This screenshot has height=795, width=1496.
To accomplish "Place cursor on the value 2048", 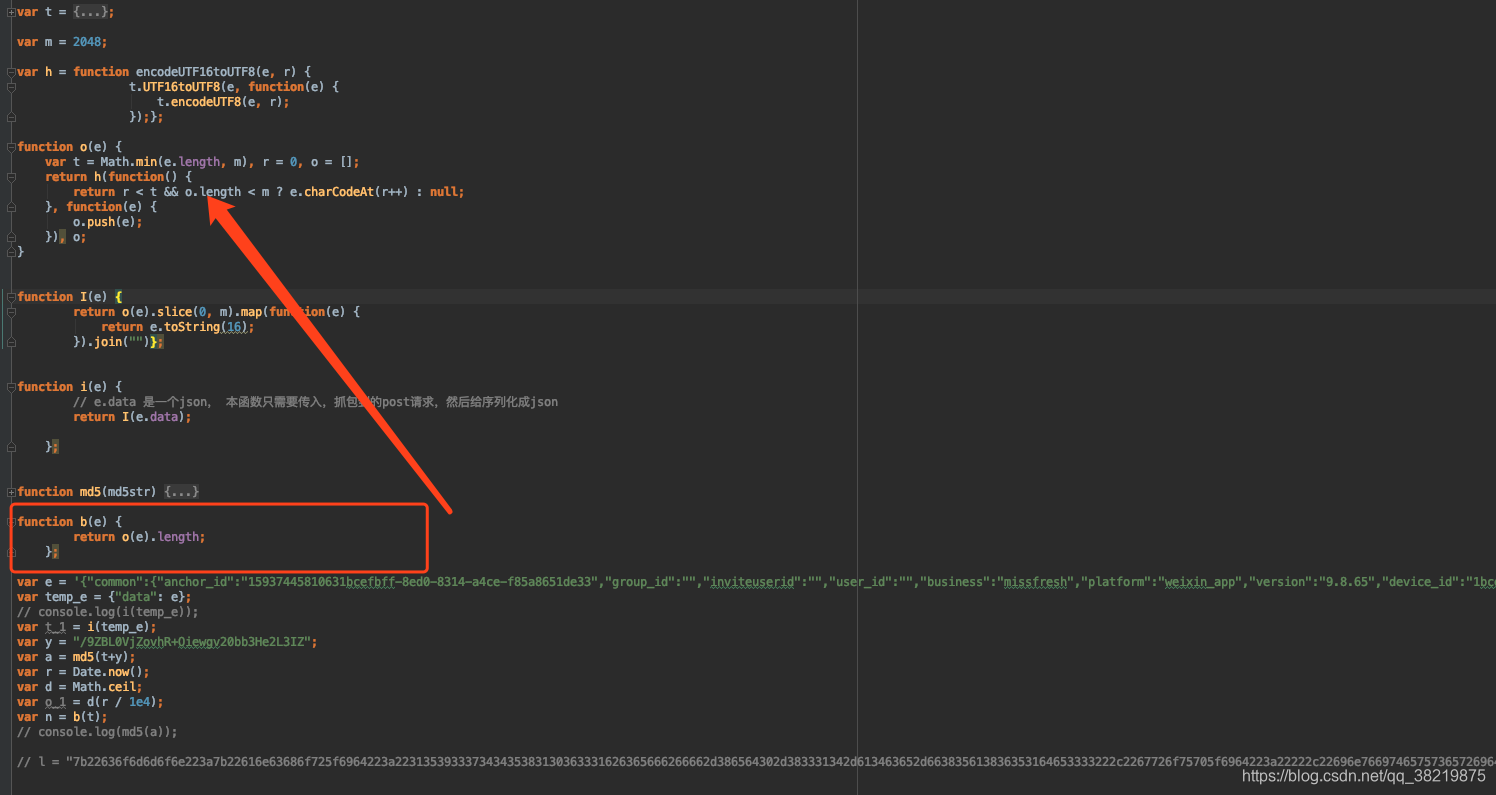I will [x=86, y=42].
